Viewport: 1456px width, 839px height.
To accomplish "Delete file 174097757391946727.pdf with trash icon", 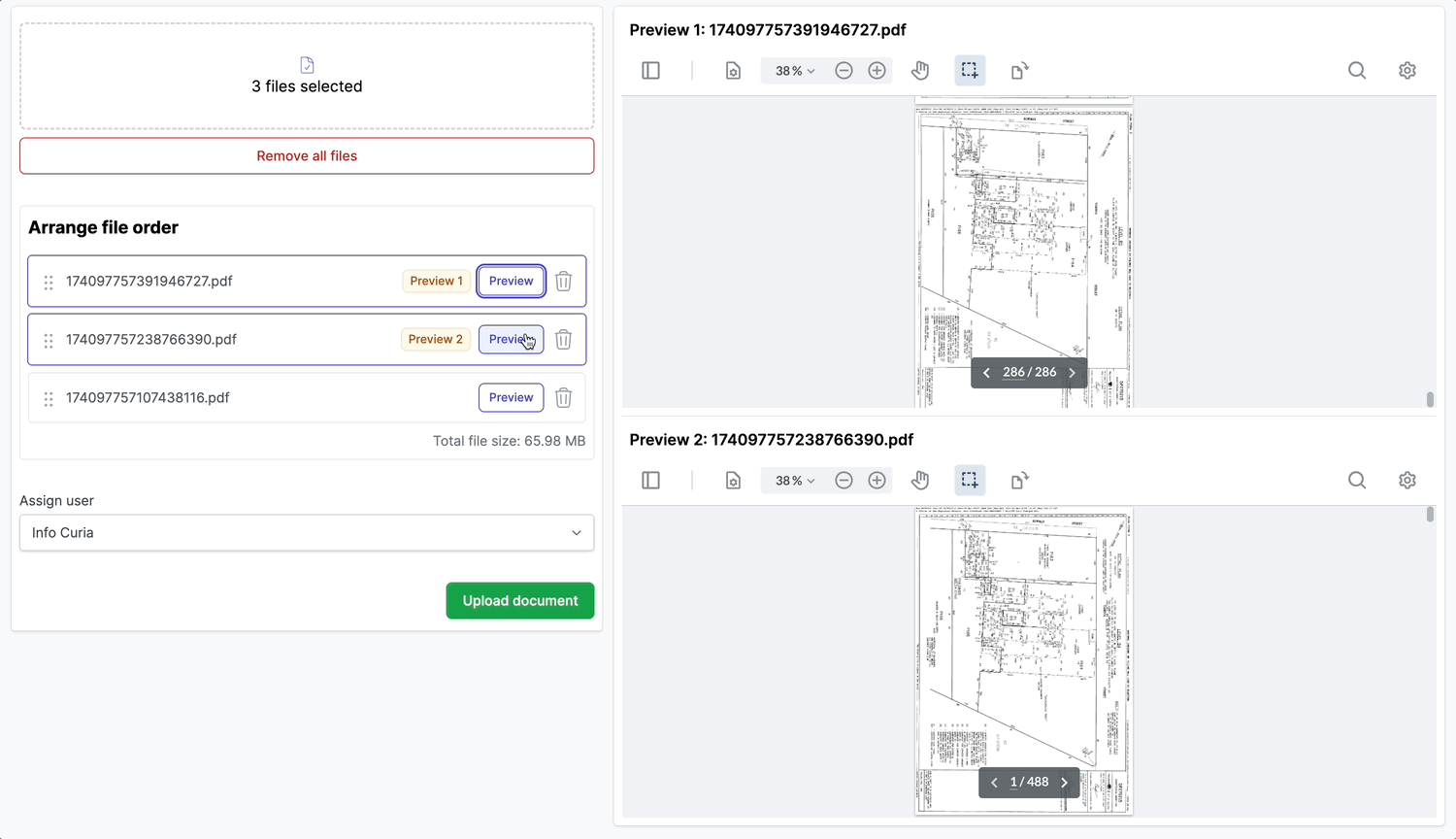I will pyautogui.click(x=563, y=282).
